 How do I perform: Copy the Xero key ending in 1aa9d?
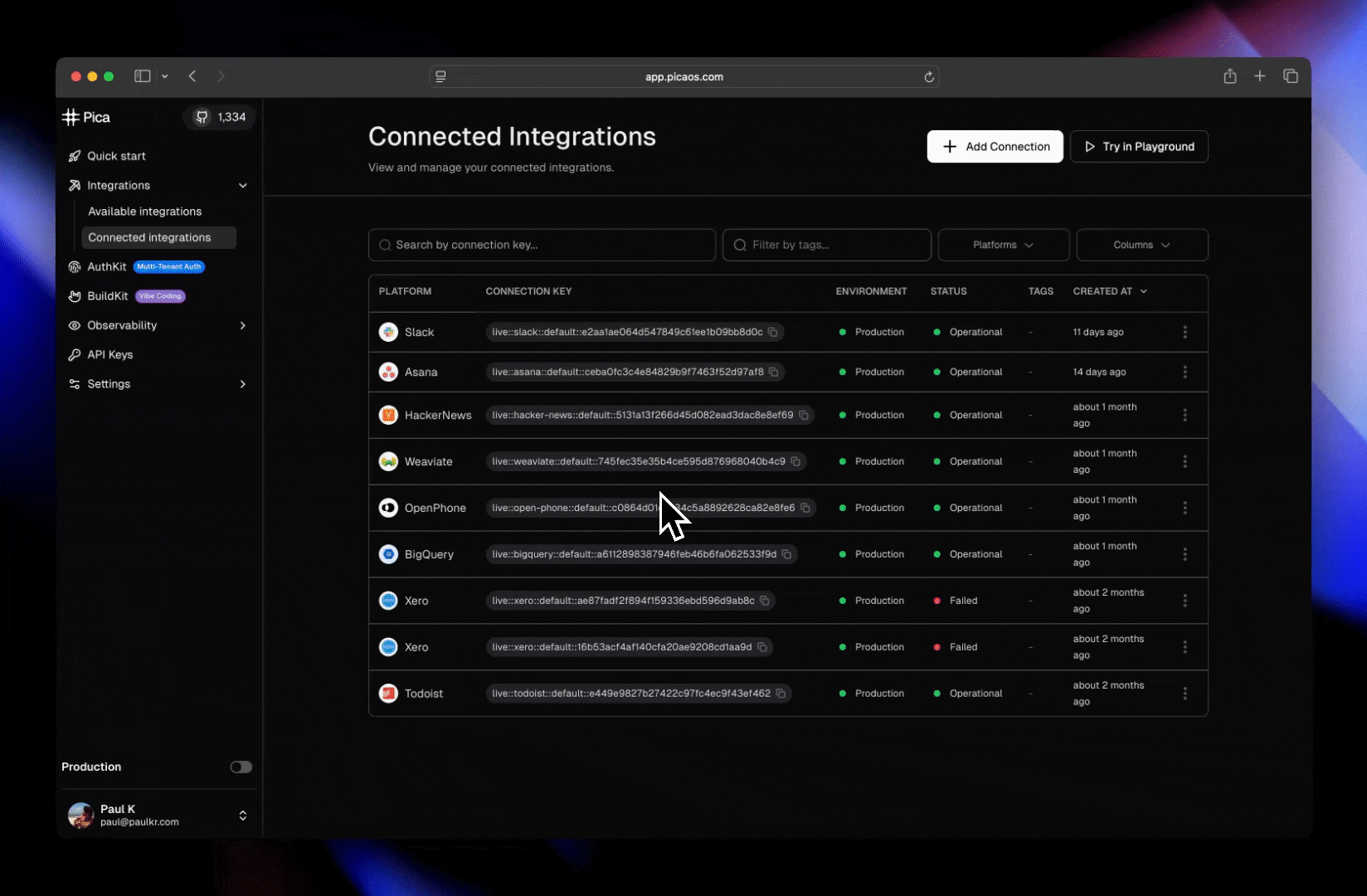[762, 647]
